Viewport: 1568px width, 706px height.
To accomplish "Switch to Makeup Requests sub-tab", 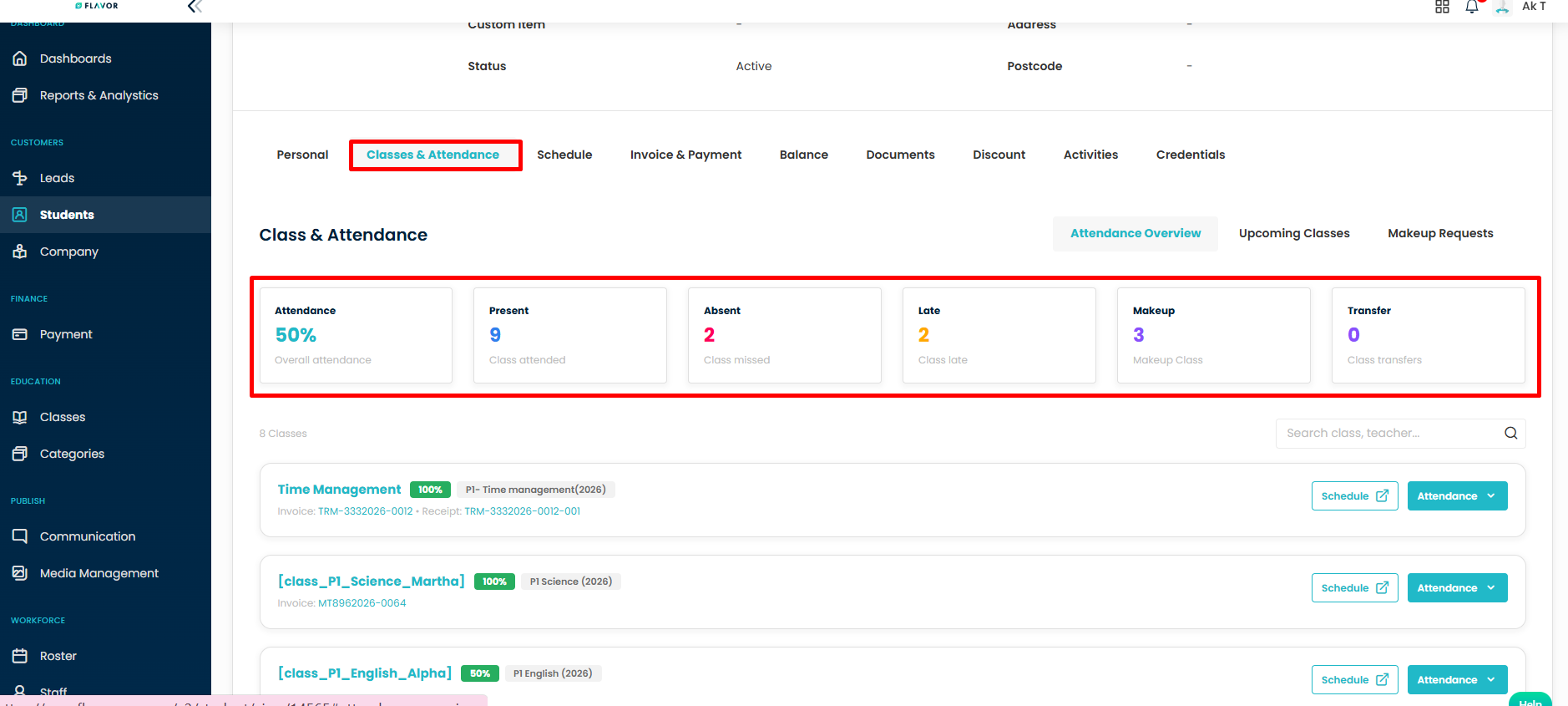I will (x=1440, y=233).
